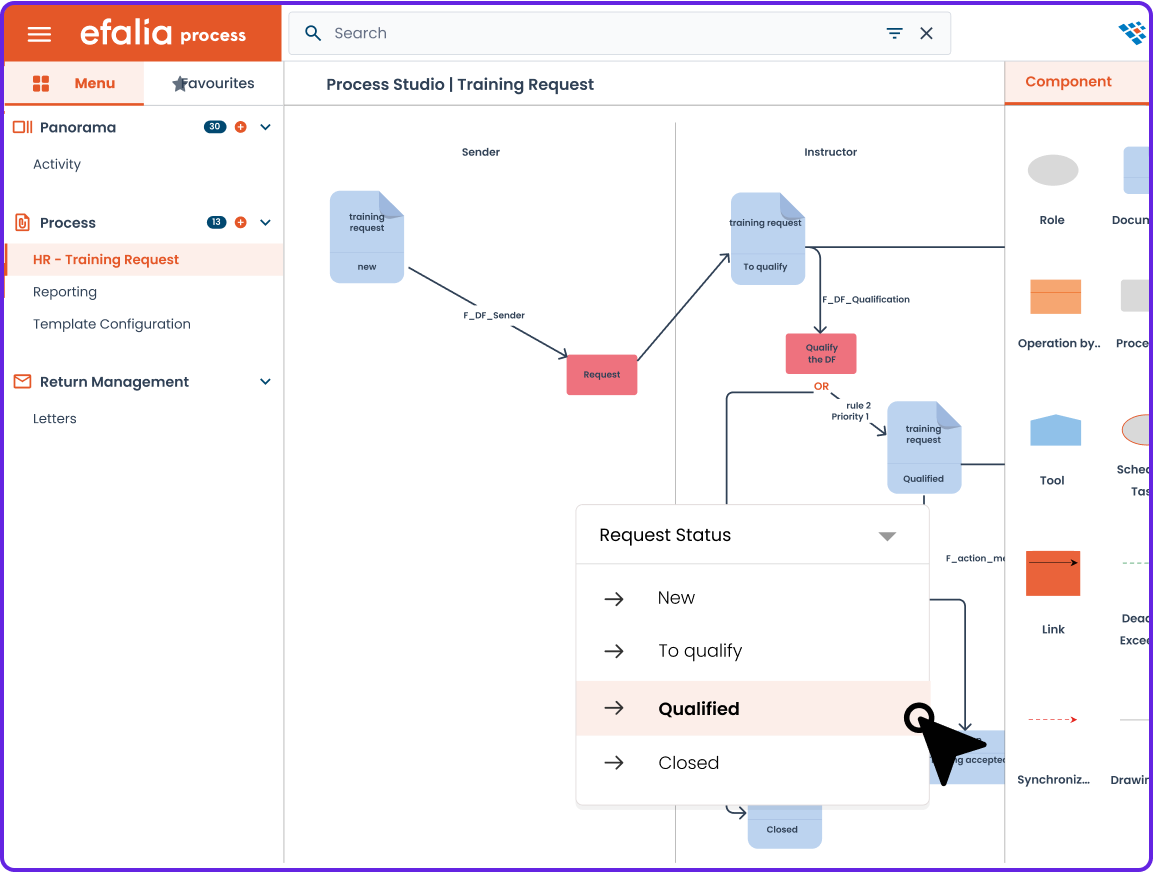This screenshot has width=1154, height=872.
Task: Click the Return Management envelope icon
Action: [23, 381]
